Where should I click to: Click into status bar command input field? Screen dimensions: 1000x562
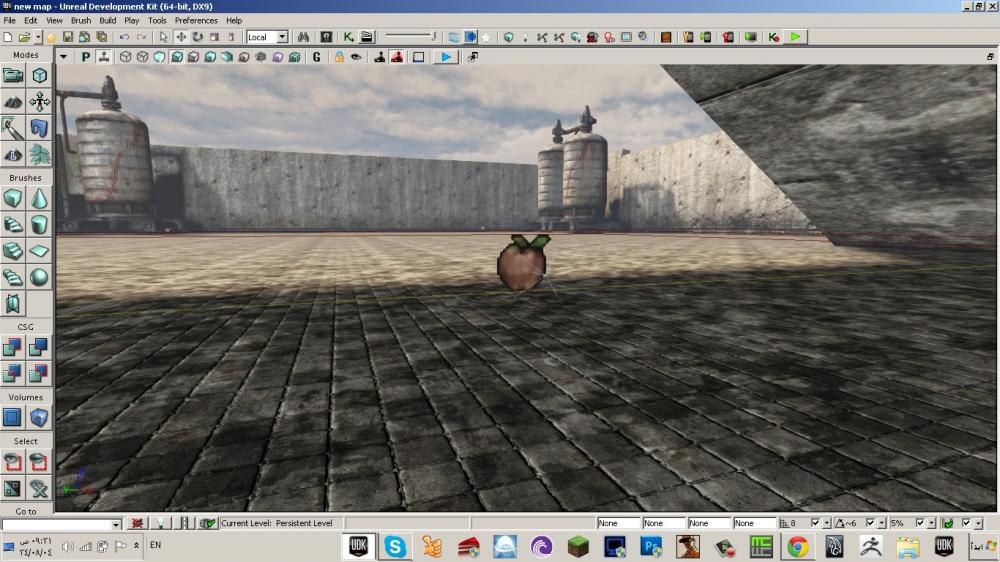tap(57, 524)
